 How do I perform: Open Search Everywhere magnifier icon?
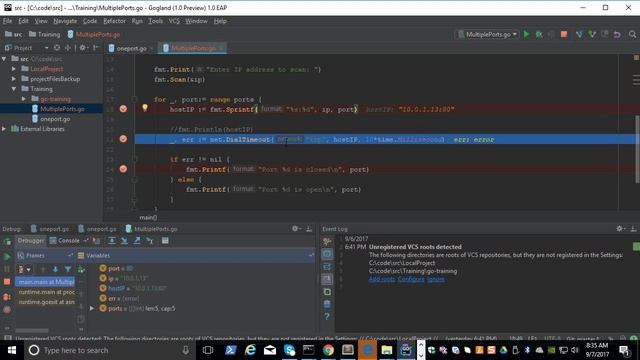click(x=632, y=34)
